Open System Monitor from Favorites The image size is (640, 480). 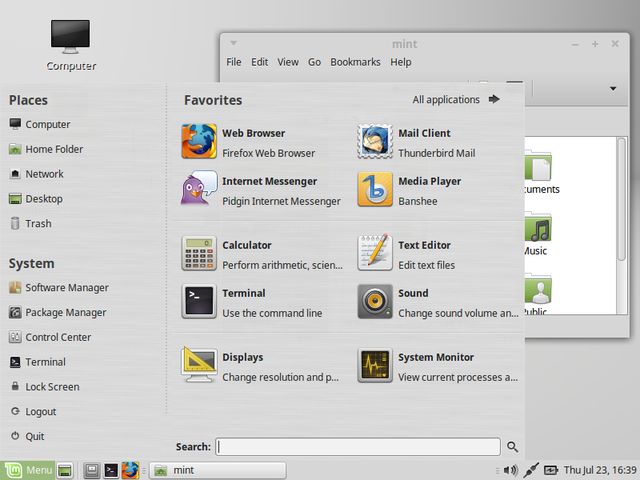tap(437, 366)
